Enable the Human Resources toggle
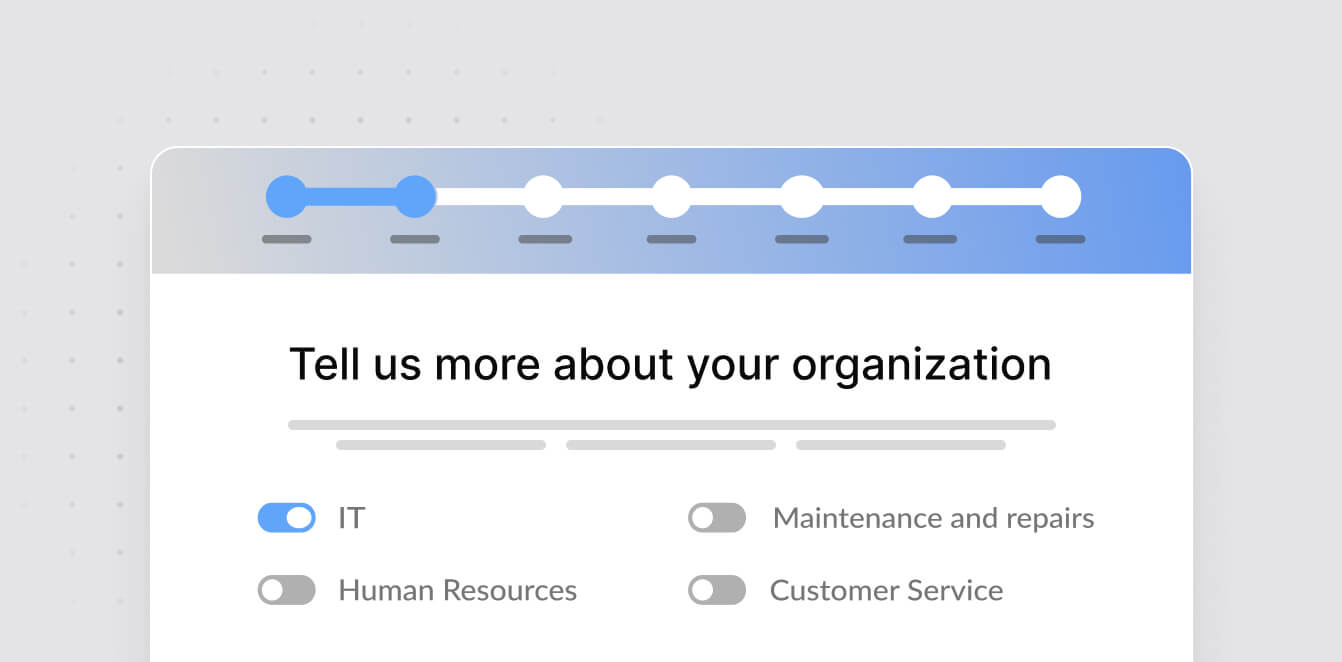The image size is (1342, 662). (287, 590)
